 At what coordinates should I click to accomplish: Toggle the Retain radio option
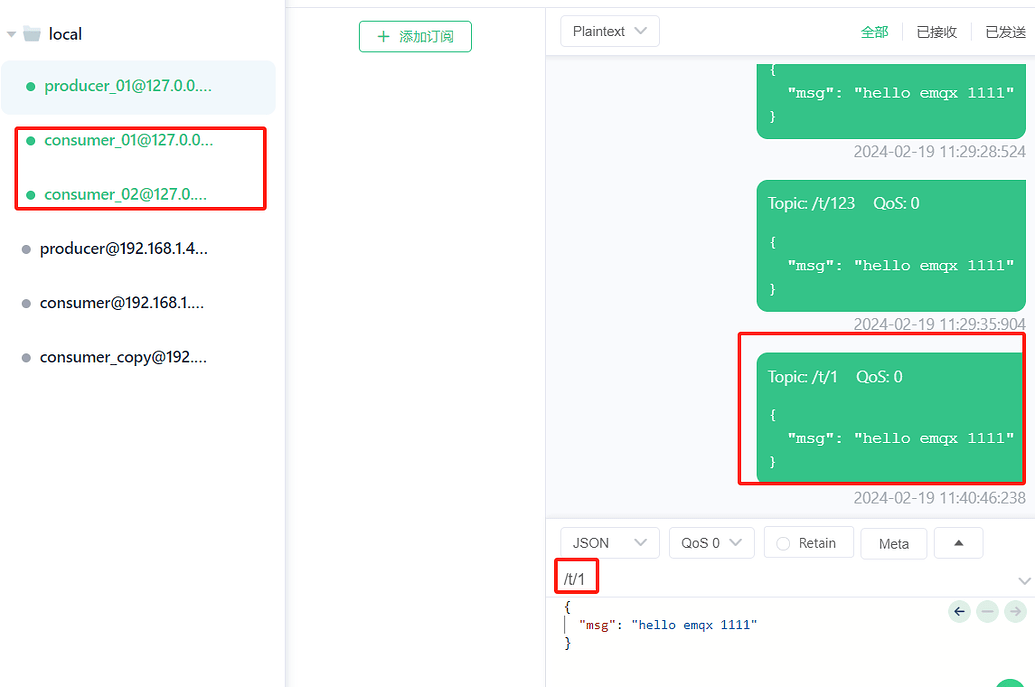(x=783, y=543)
